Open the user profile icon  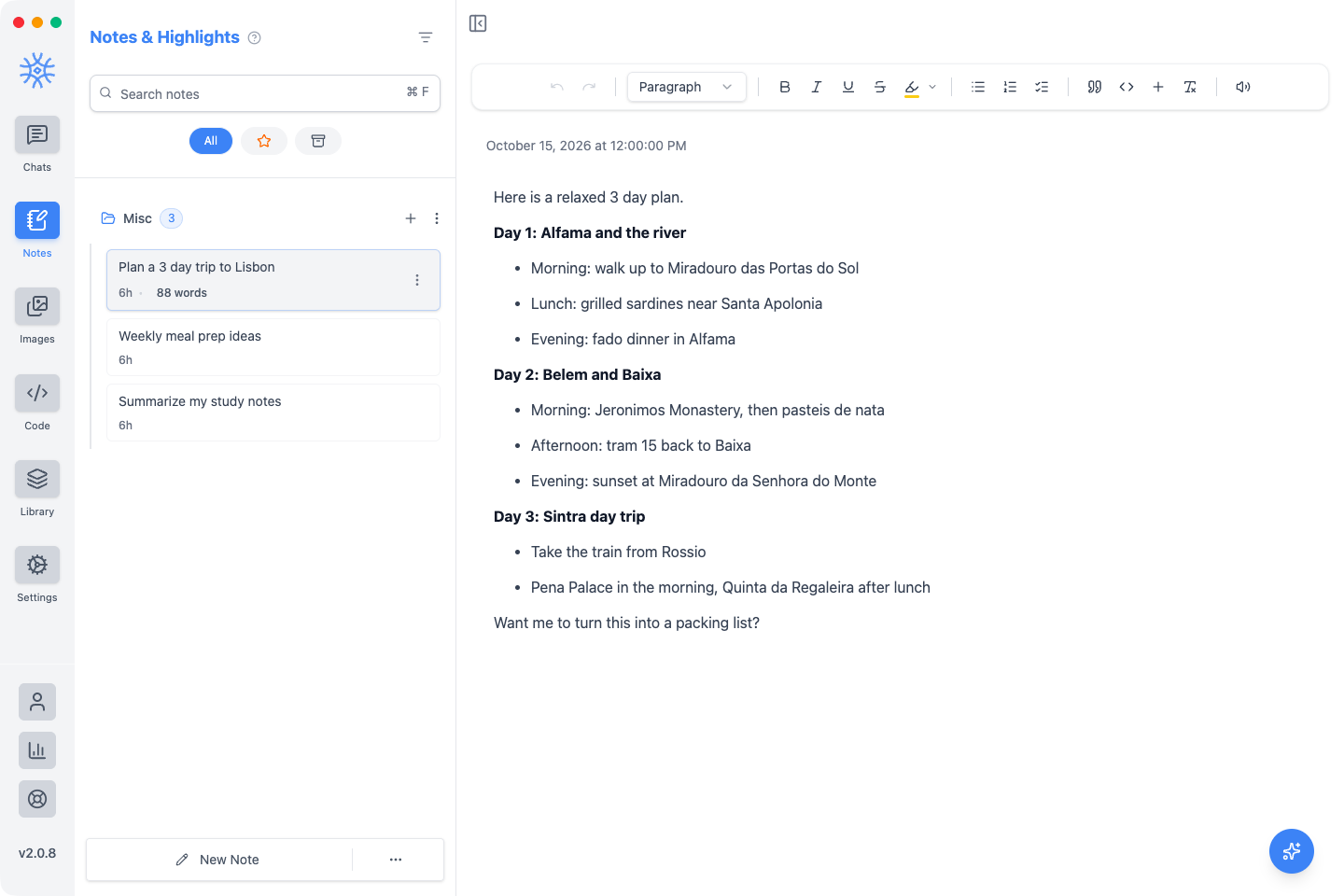(37, 702)
